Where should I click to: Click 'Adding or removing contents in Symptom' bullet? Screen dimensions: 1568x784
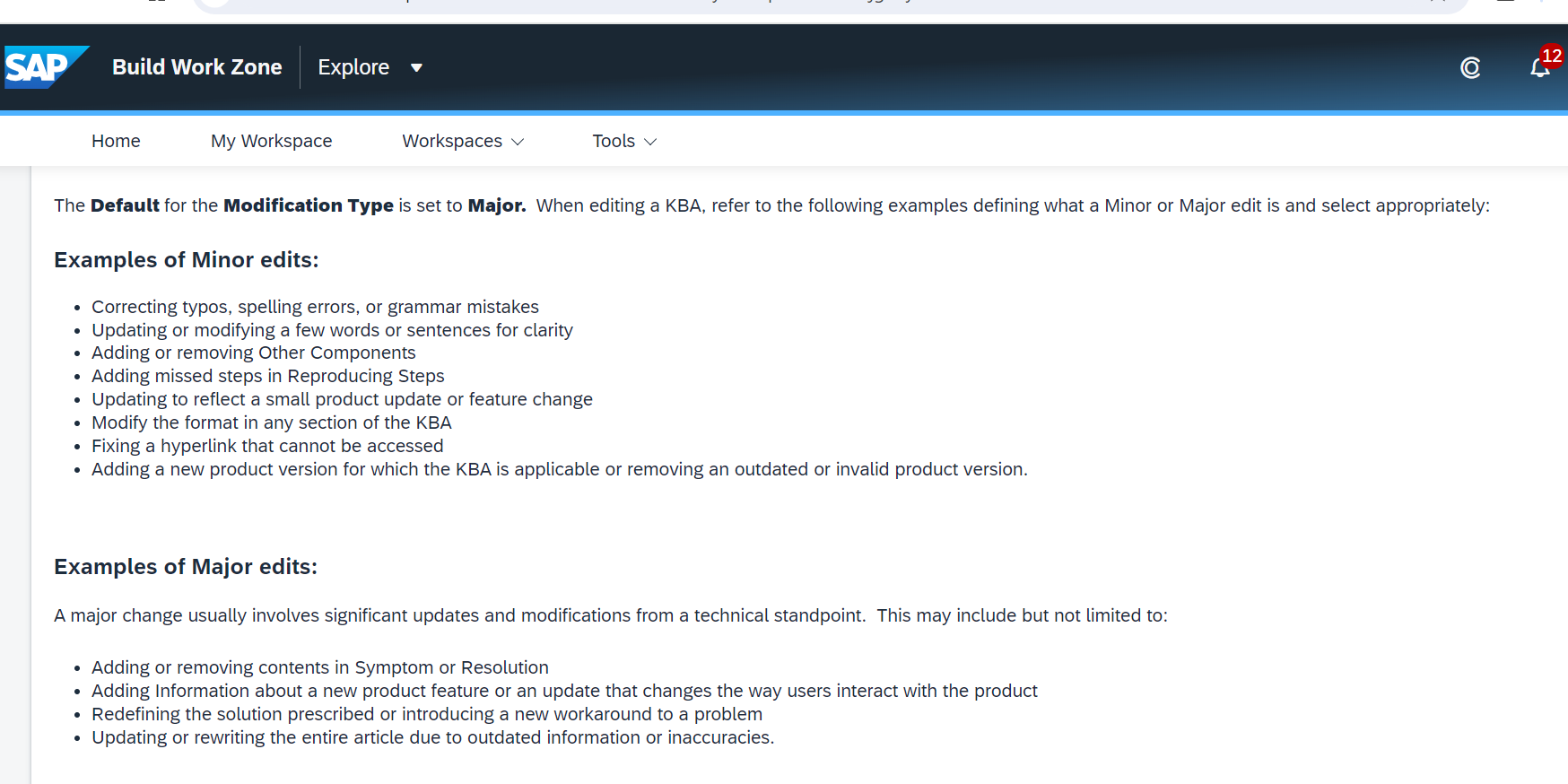point(320,667)
